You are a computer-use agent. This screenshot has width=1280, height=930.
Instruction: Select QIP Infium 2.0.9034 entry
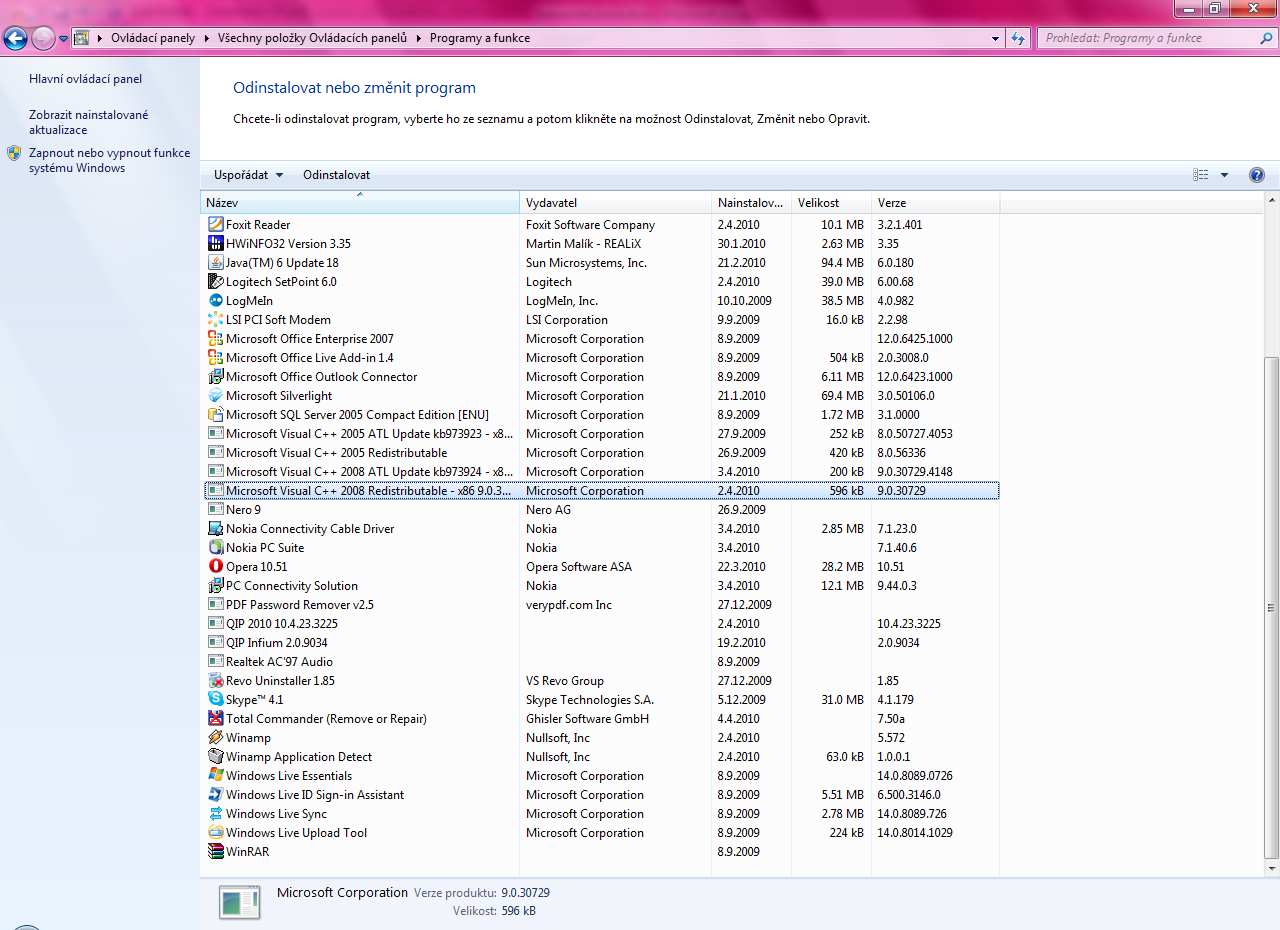602,643
